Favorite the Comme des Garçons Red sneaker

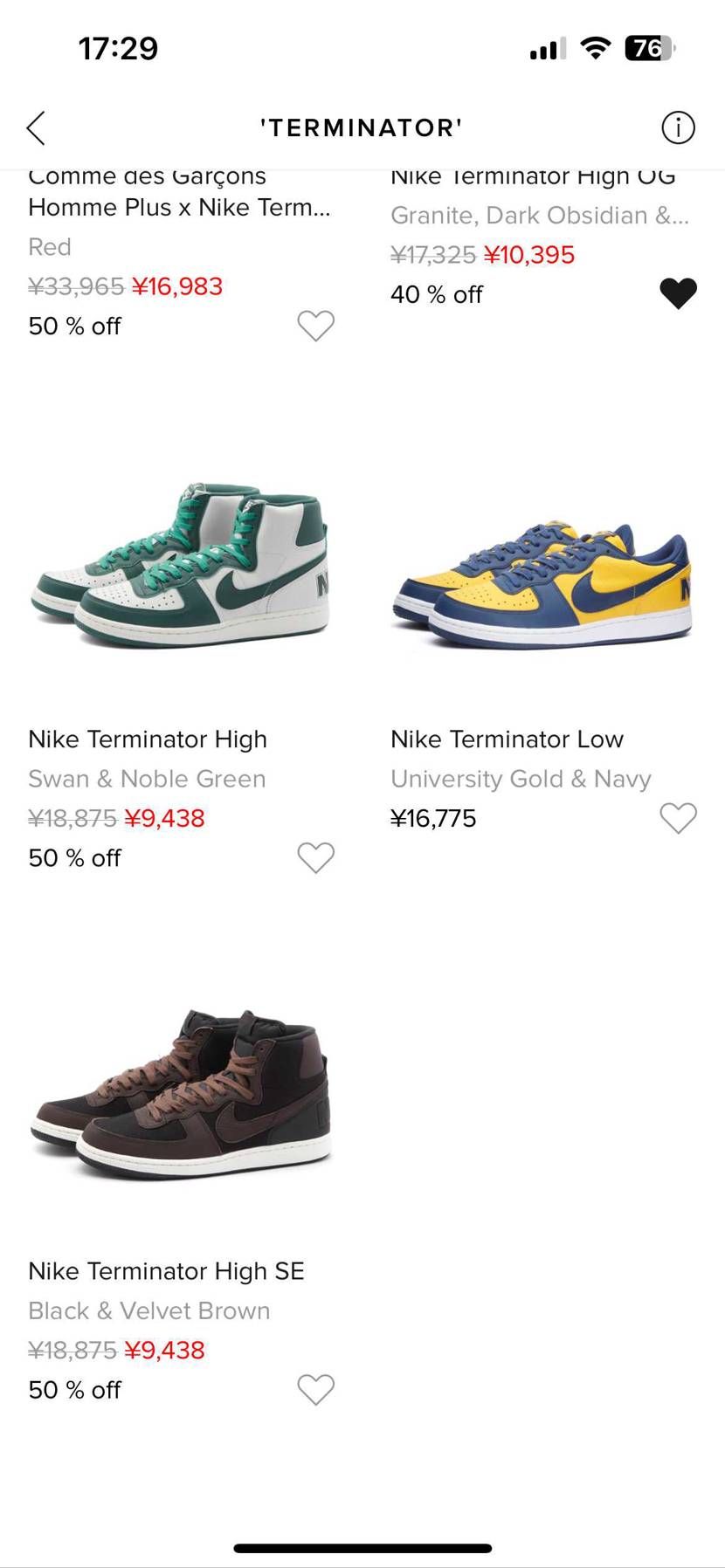click(315, 326)
